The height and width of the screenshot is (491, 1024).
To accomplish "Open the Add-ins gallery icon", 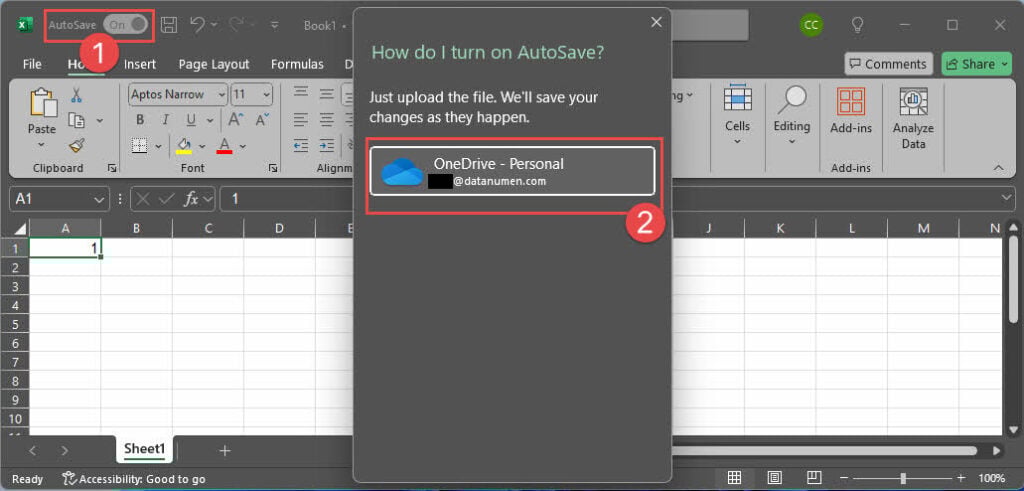I will point(850,110).
